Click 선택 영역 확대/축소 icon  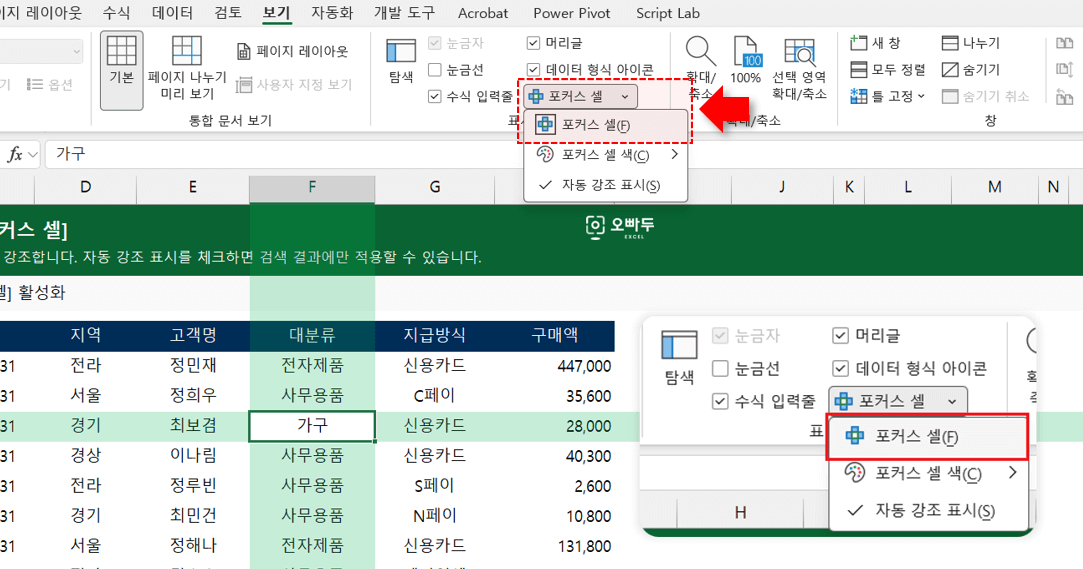click(x=799, y=52)
